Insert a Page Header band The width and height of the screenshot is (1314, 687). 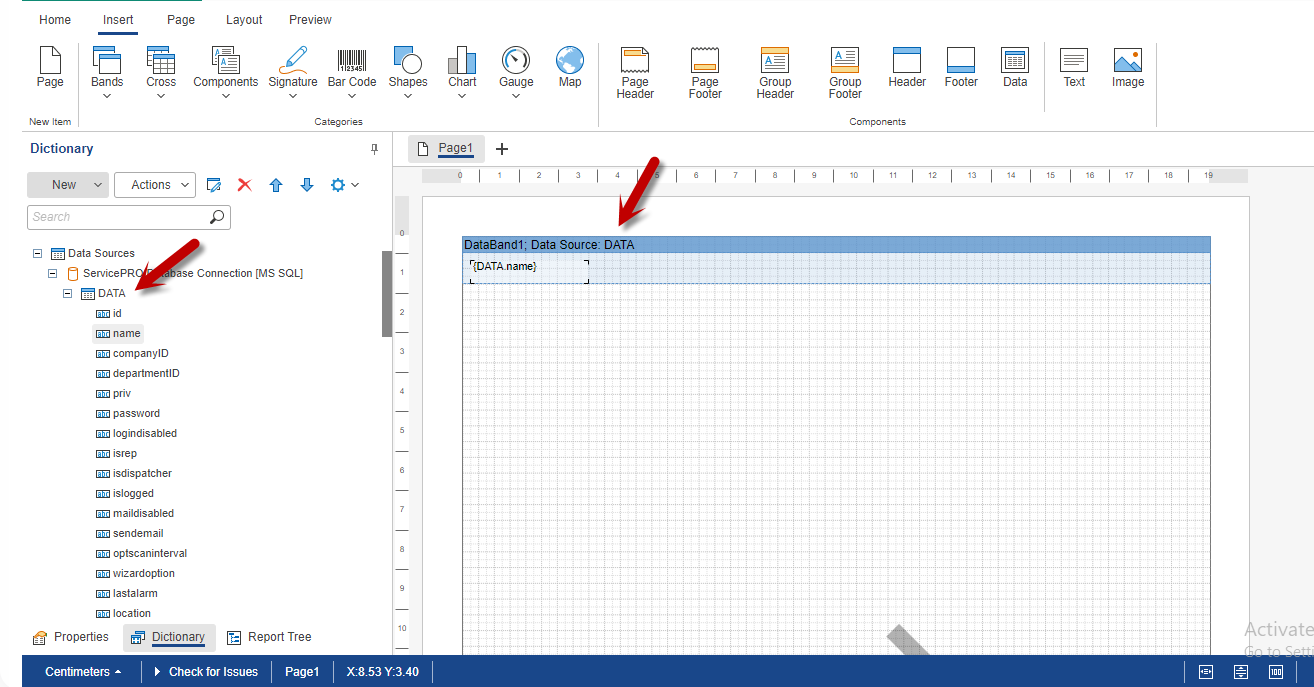pyautogui.click(x=635, y=73)
